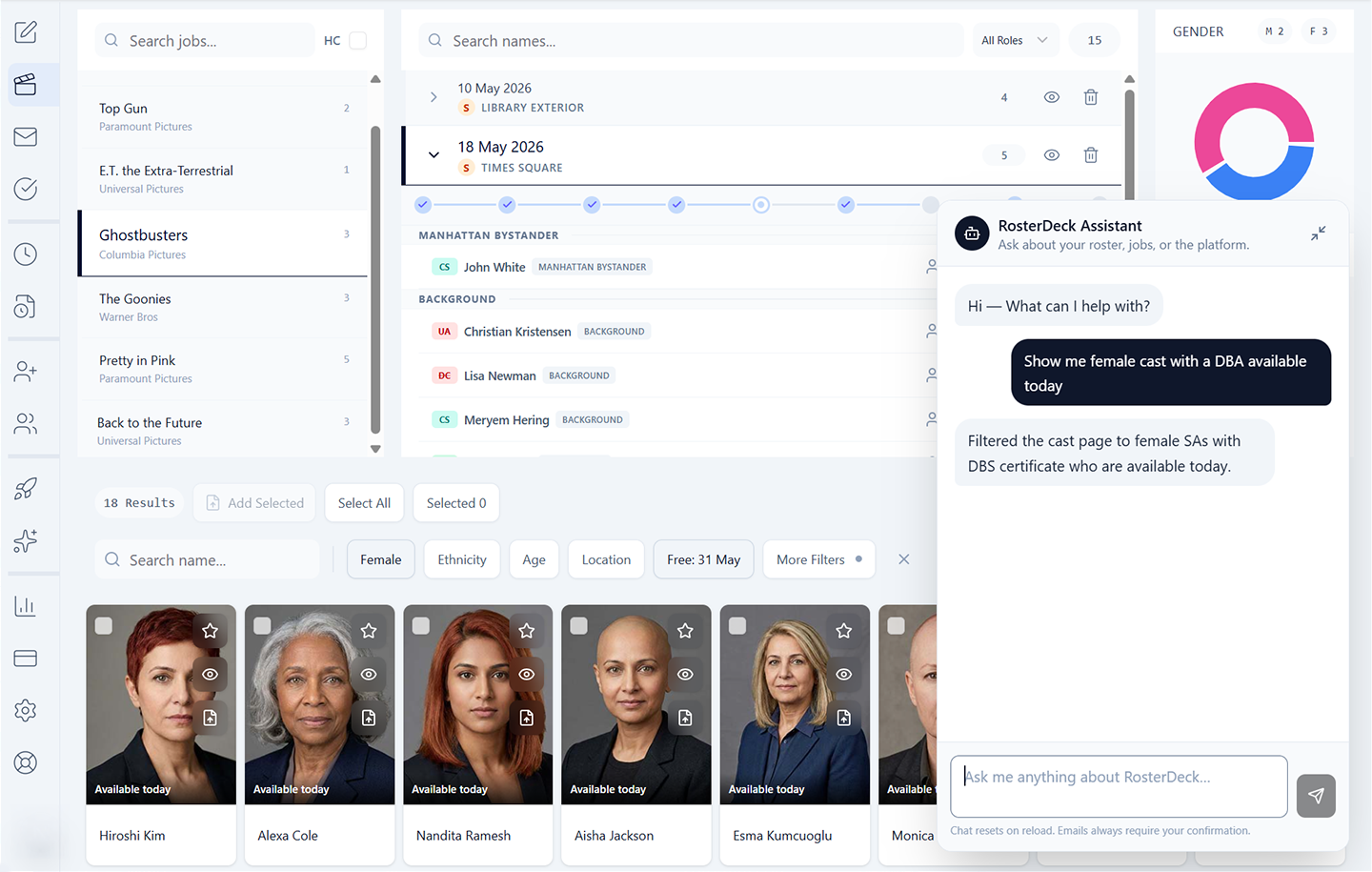Open the More Filters dropdown
Viewport: 1372px width, 872px height.
pos(819,559)
